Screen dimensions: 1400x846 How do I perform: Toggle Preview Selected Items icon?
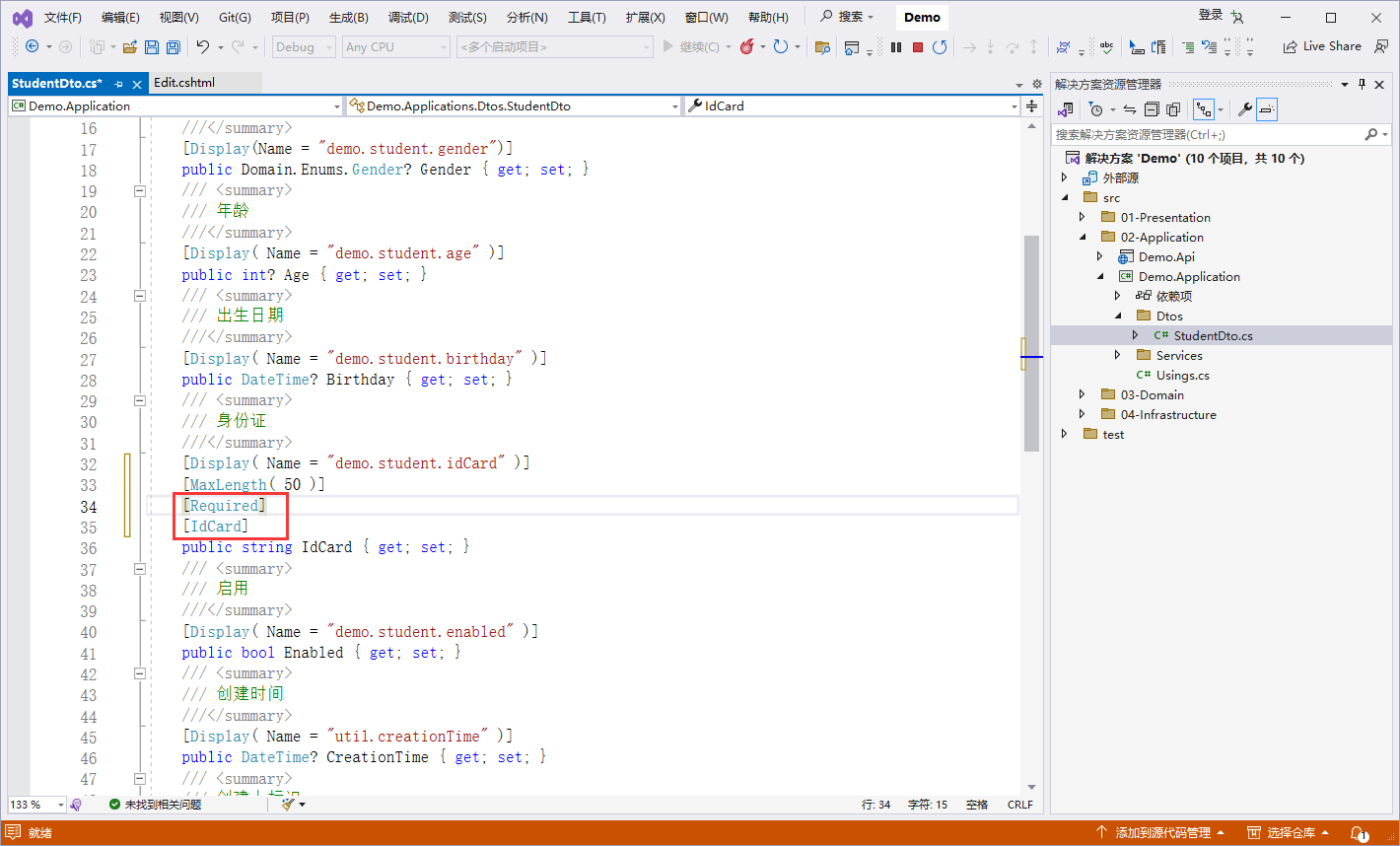1267,109
